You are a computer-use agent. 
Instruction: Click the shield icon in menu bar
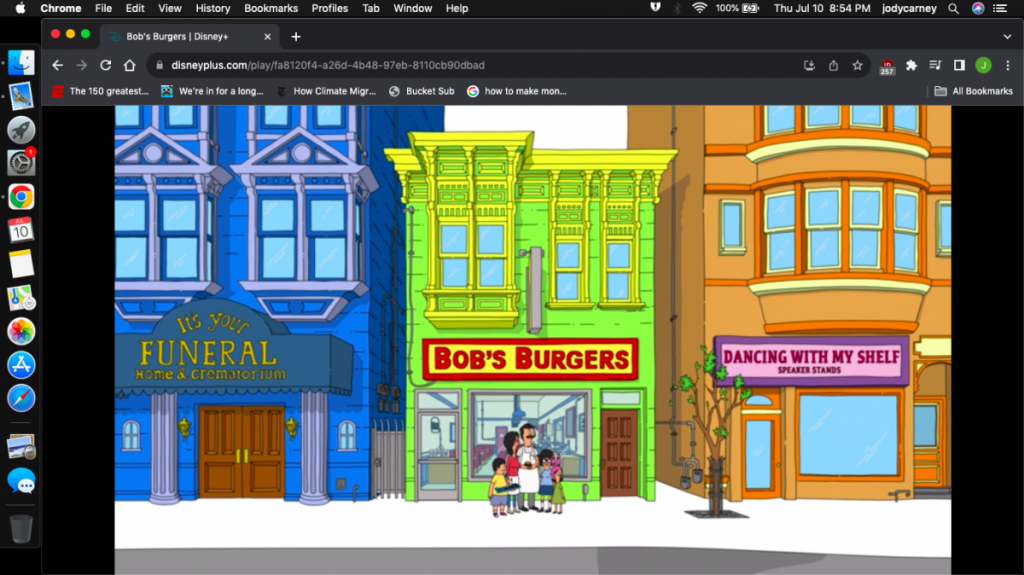[x=656, y=8]
